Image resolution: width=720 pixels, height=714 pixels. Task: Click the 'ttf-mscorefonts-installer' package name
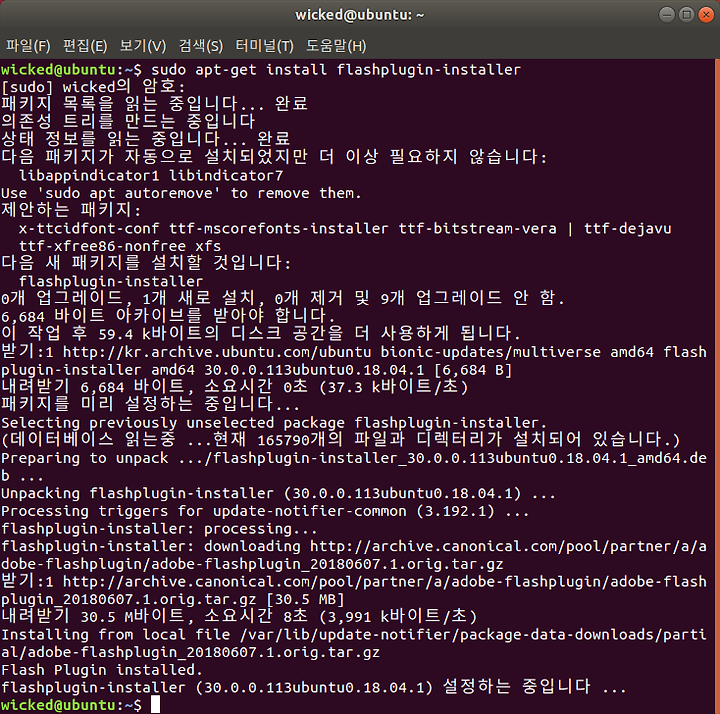[279, 229]
